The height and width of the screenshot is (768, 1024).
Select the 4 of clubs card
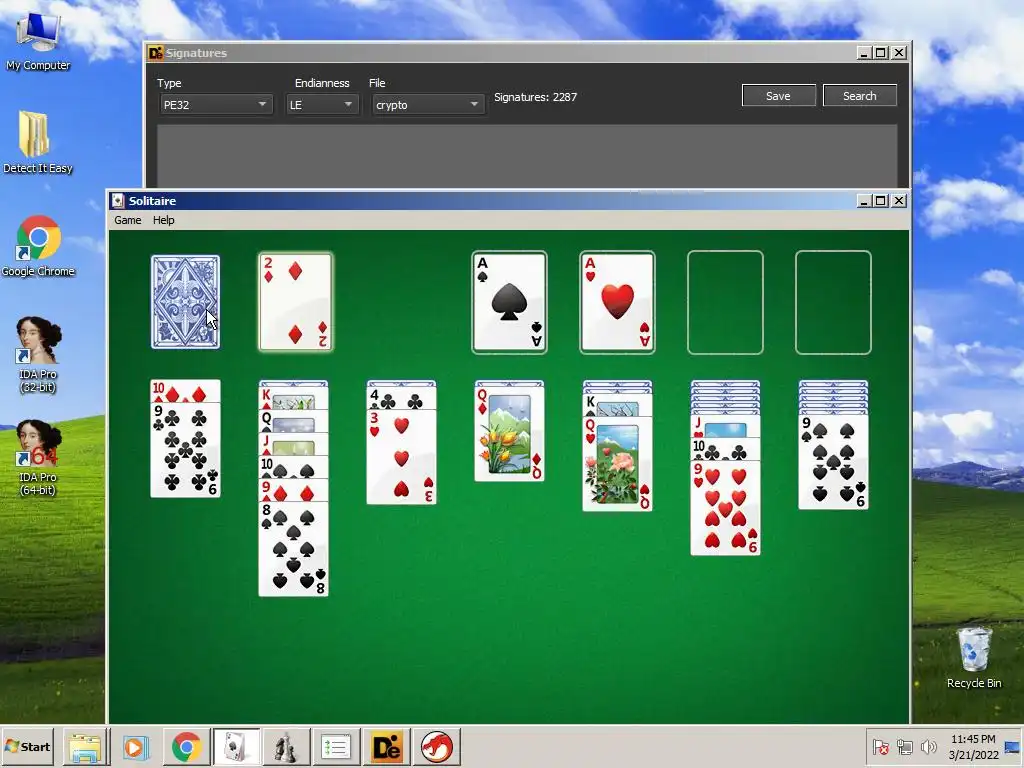(402, 398)
